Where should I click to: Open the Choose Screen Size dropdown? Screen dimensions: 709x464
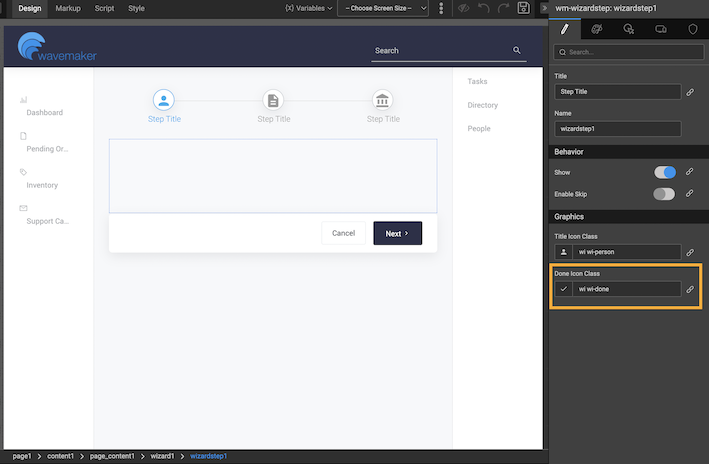pyautogui.click(x=383, y=8)
